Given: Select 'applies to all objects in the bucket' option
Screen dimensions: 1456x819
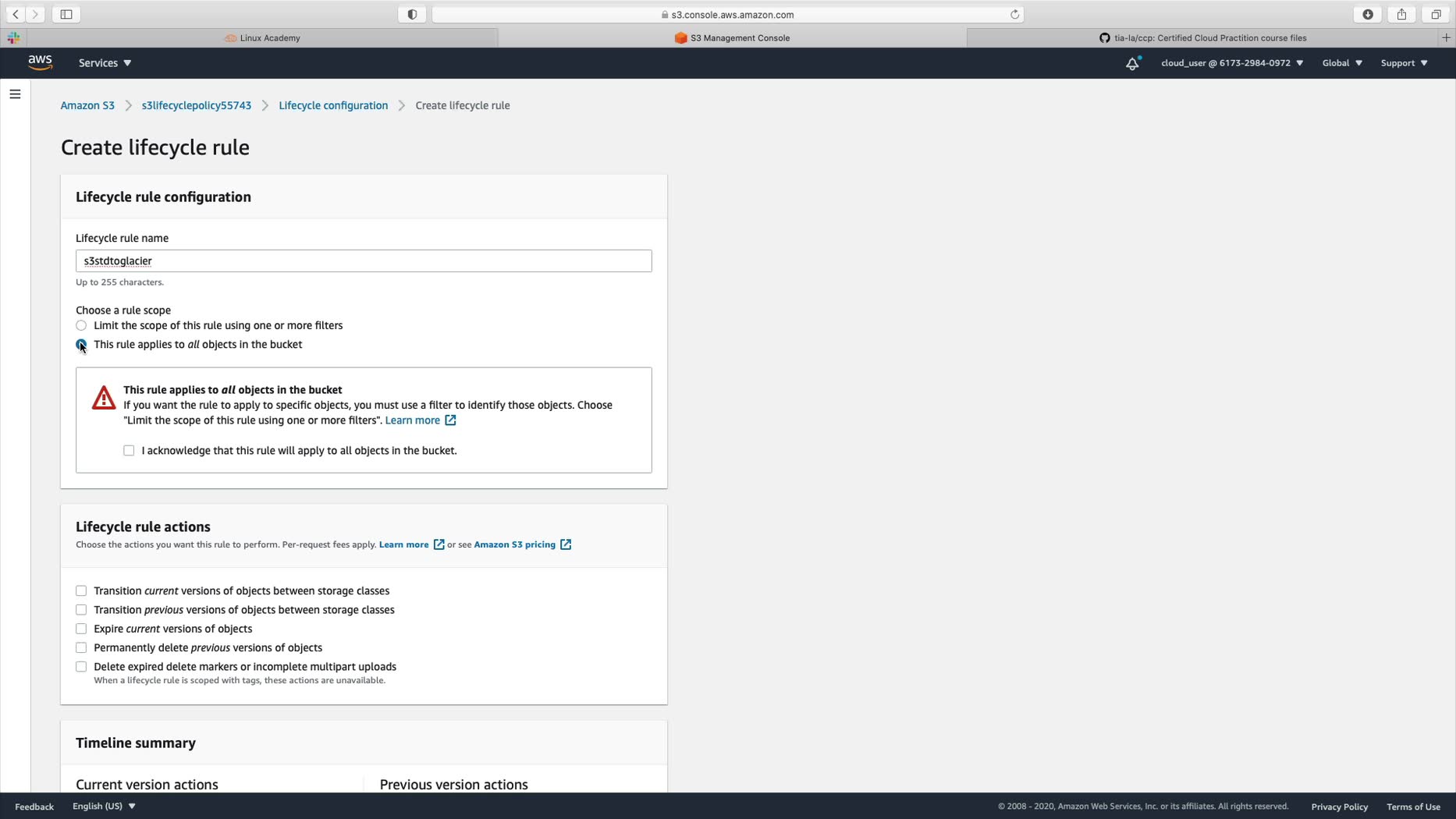Looking at the screenshot, I should click(81, 344).
